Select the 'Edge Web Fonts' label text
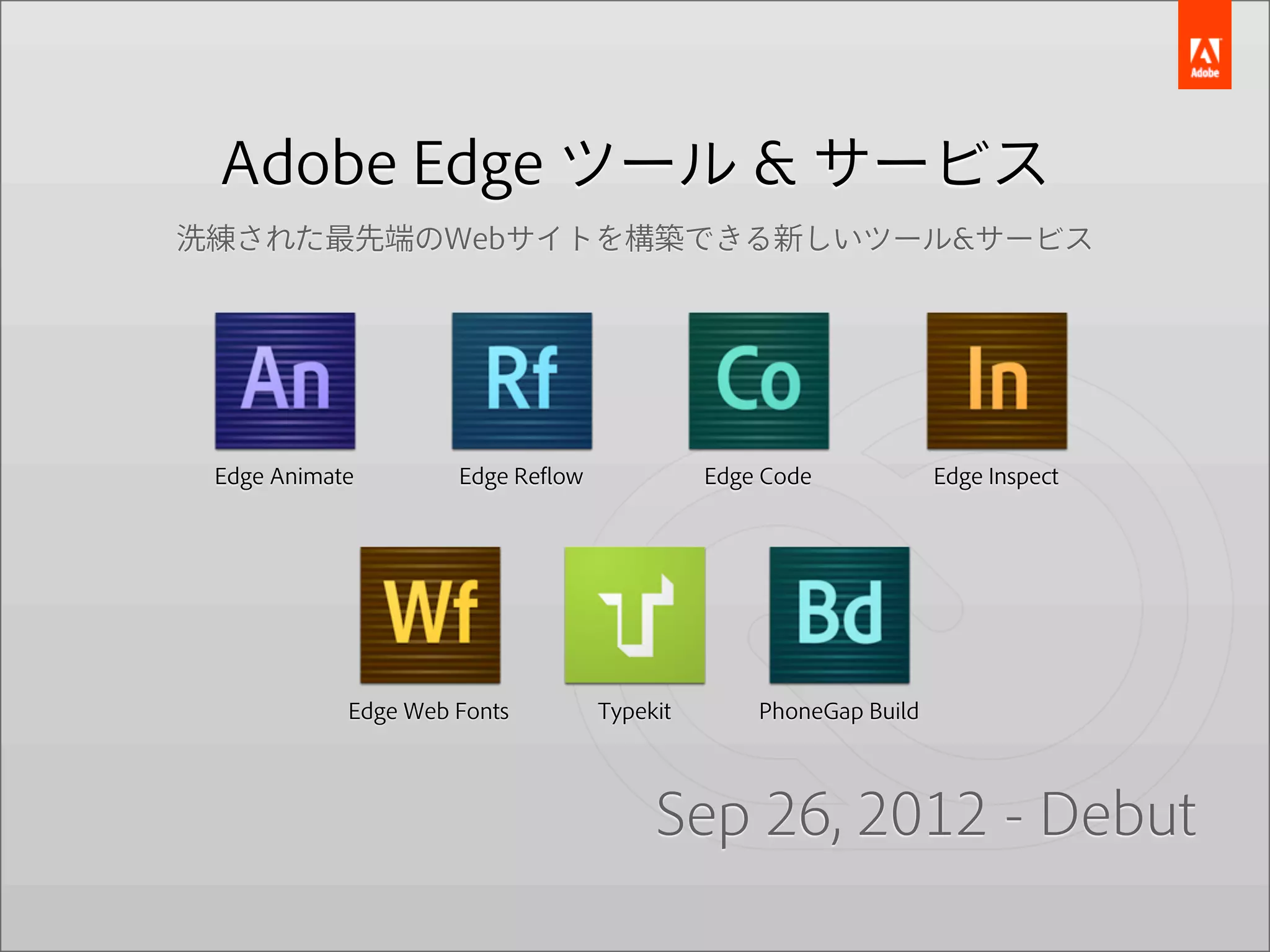1270x952 pixels. point(429,712)
